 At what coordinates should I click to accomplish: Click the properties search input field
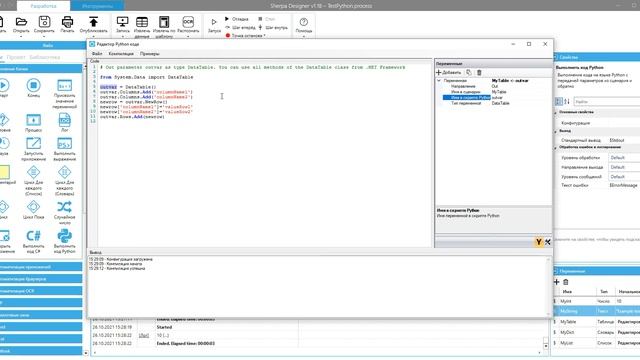pos(607,101)
